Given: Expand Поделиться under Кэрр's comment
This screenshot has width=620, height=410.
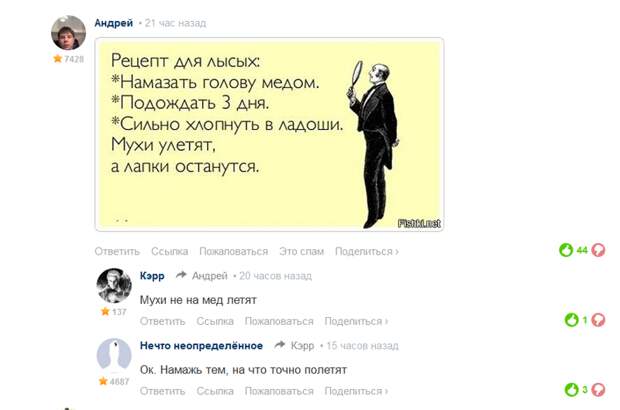Looking at the screenshot, I should coord(356,321).
